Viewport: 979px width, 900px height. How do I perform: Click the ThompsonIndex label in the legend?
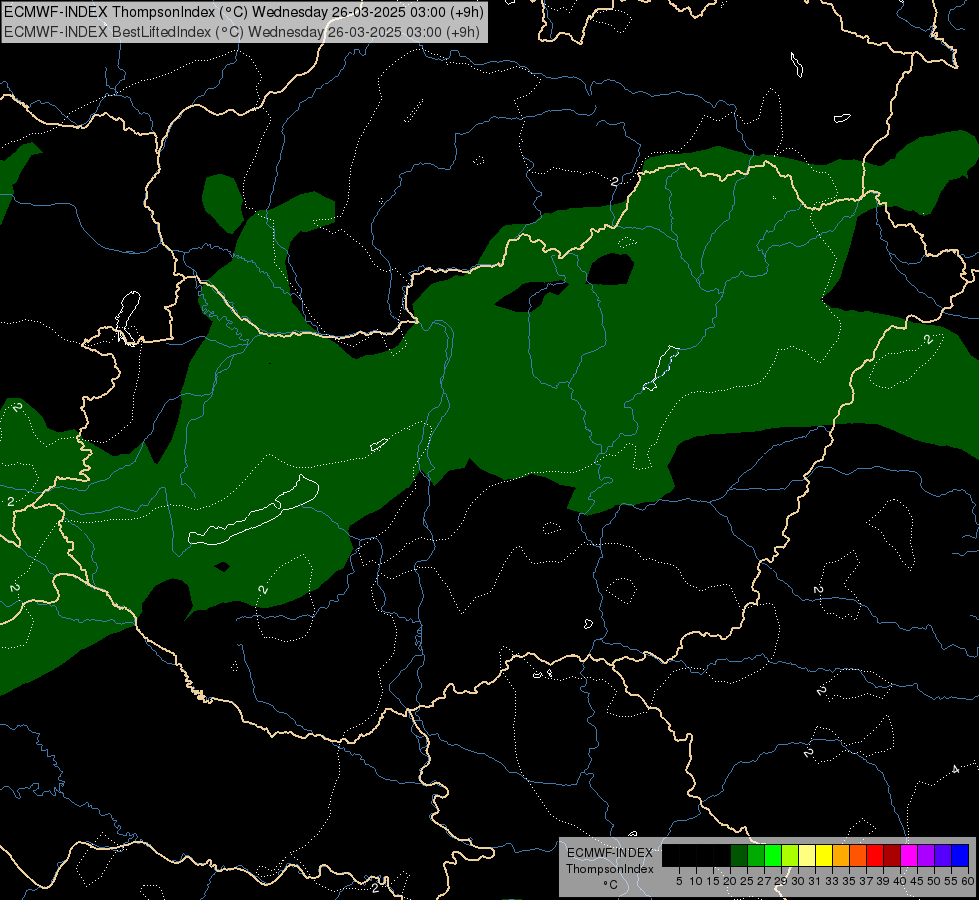(610, 869)
